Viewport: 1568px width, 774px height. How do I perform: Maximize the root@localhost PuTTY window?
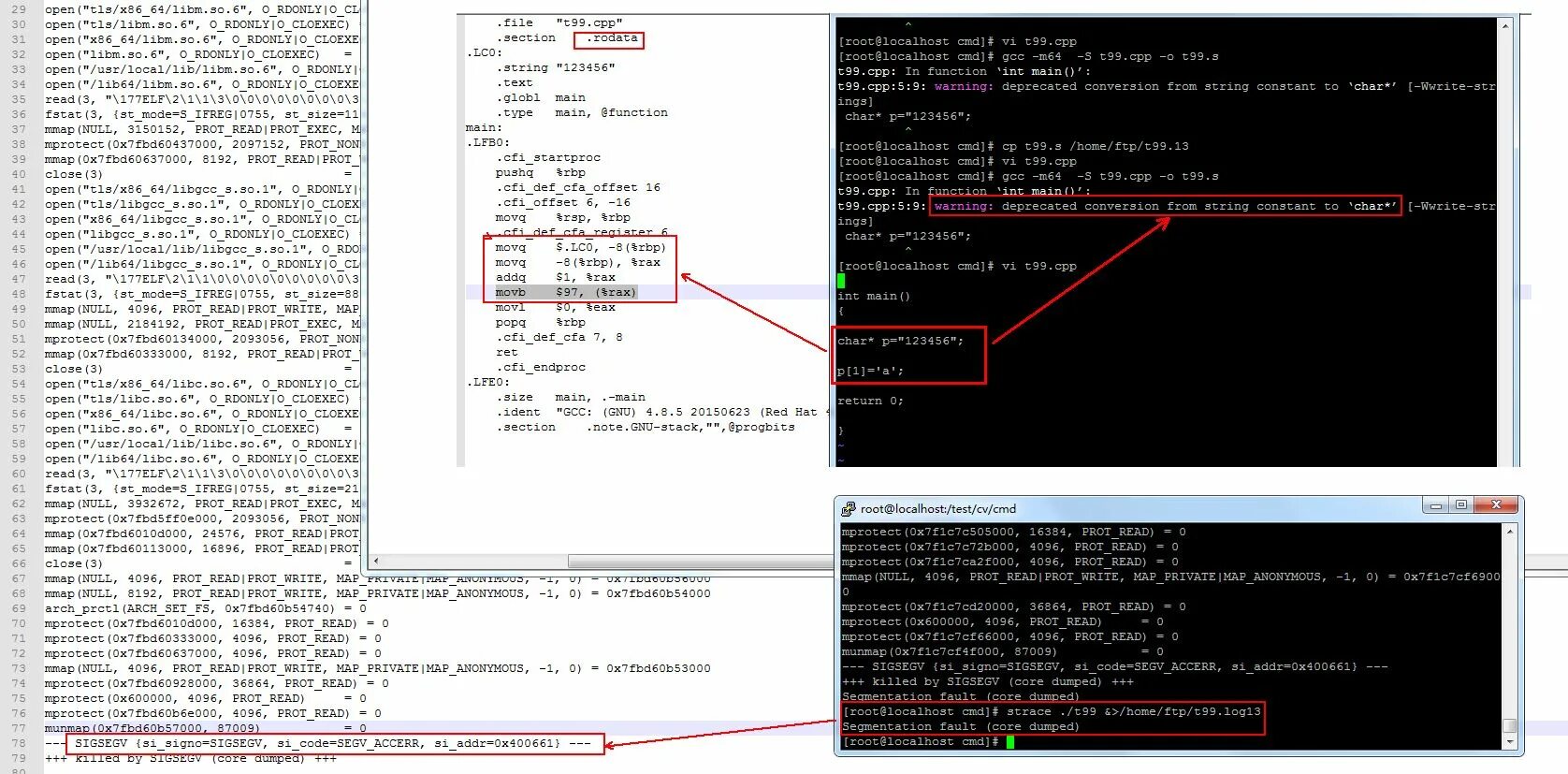[1461, 505]
